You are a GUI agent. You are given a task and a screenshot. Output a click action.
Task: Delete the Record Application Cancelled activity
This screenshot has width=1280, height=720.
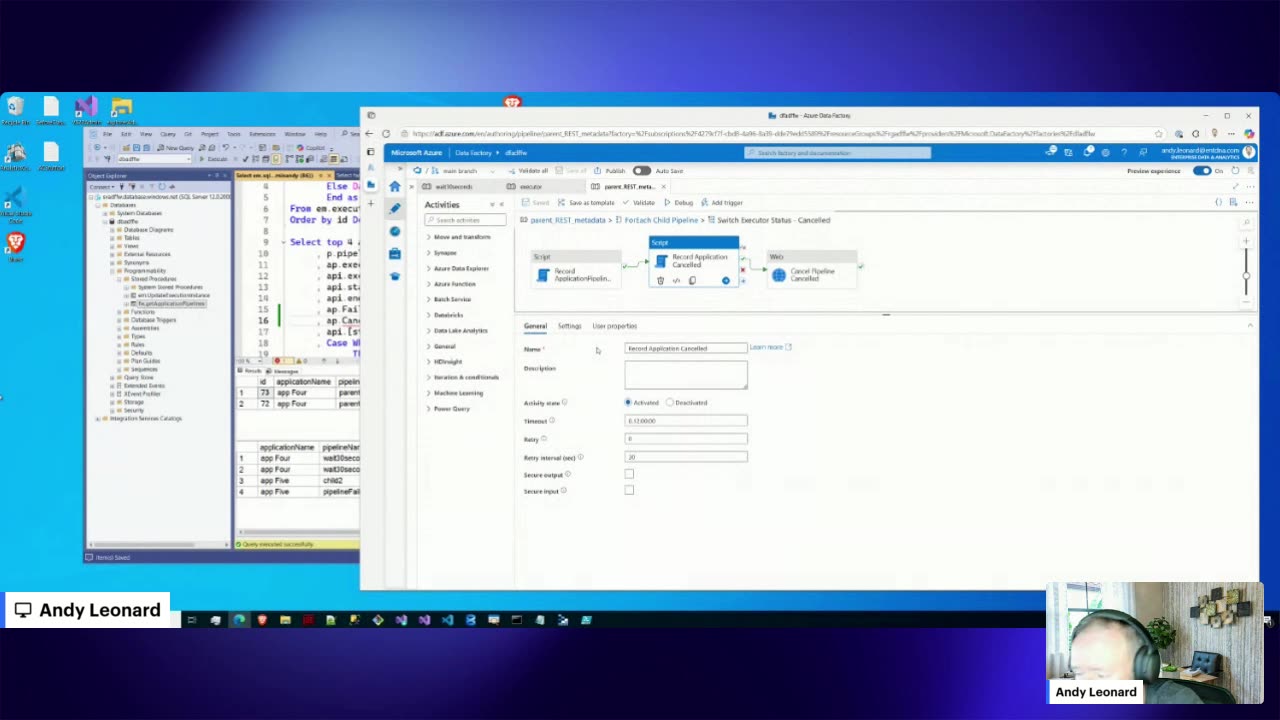(x=660, y=281)
